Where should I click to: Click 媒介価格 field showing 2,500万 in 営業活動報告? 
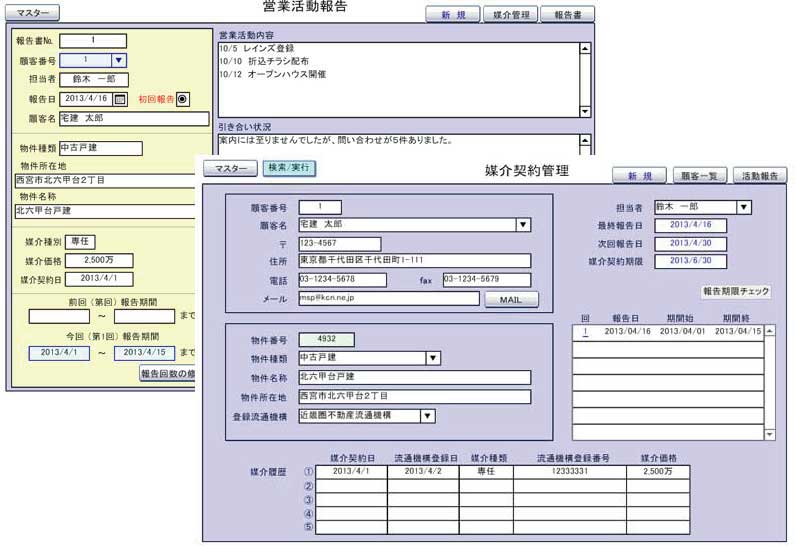click(99, 261)
